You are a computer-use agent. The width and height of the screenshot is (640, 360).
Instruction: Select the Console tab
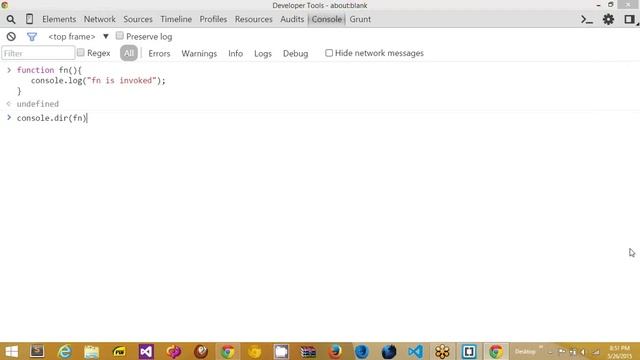327,19
